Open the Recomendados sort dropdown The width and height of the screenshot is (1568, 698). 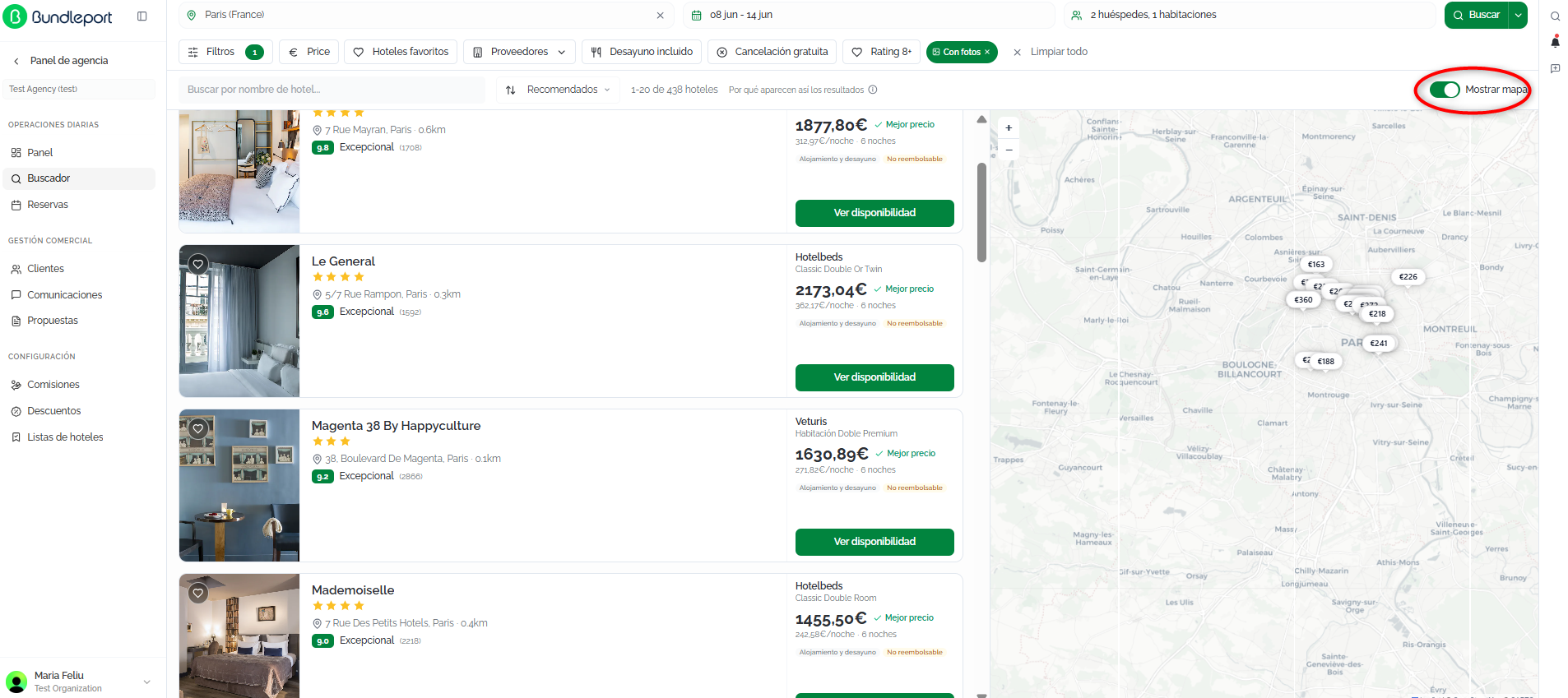point(559,90)
